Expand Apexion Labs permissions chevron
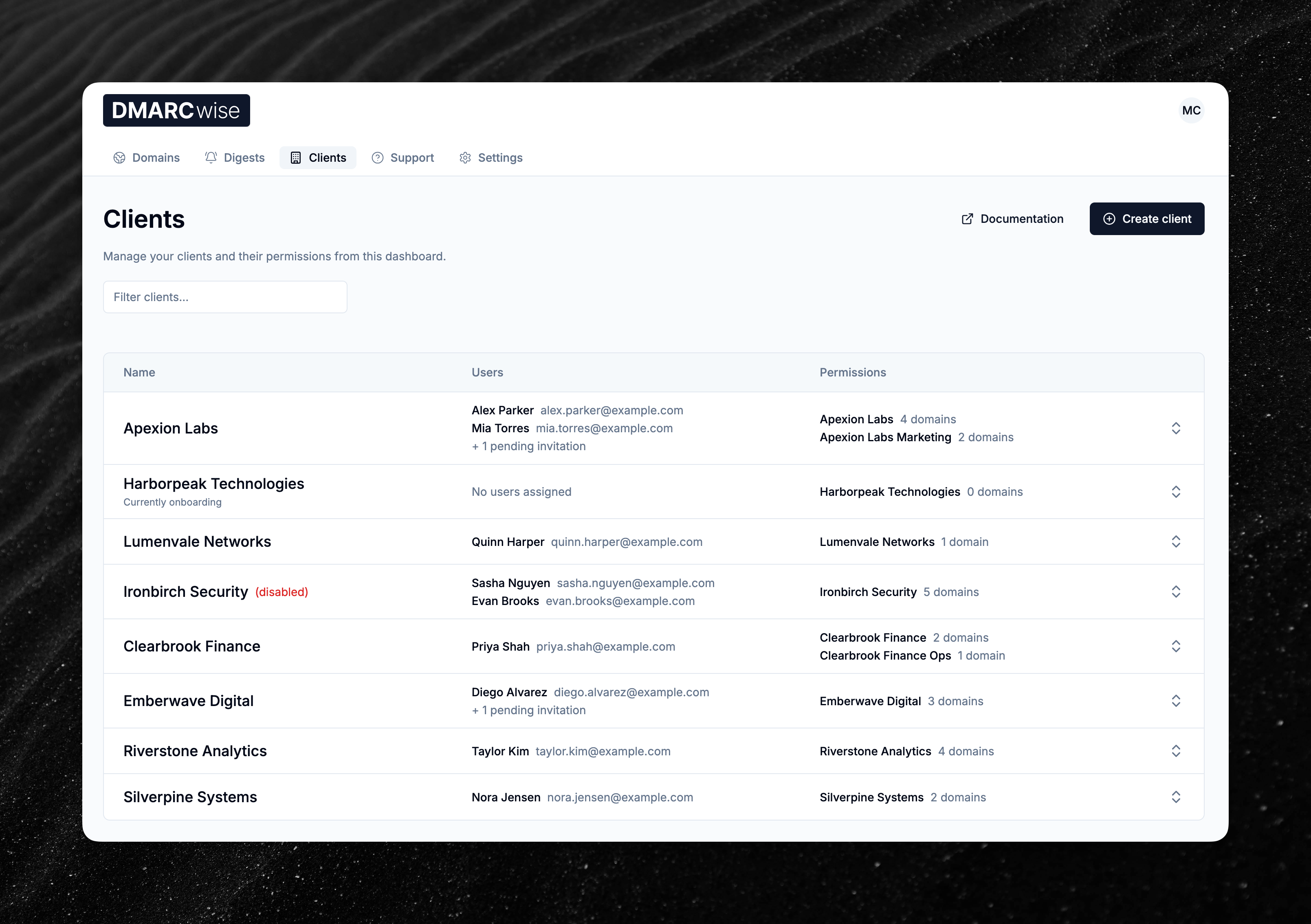This screenshot has width=1311, height=924. [1176, 428]
